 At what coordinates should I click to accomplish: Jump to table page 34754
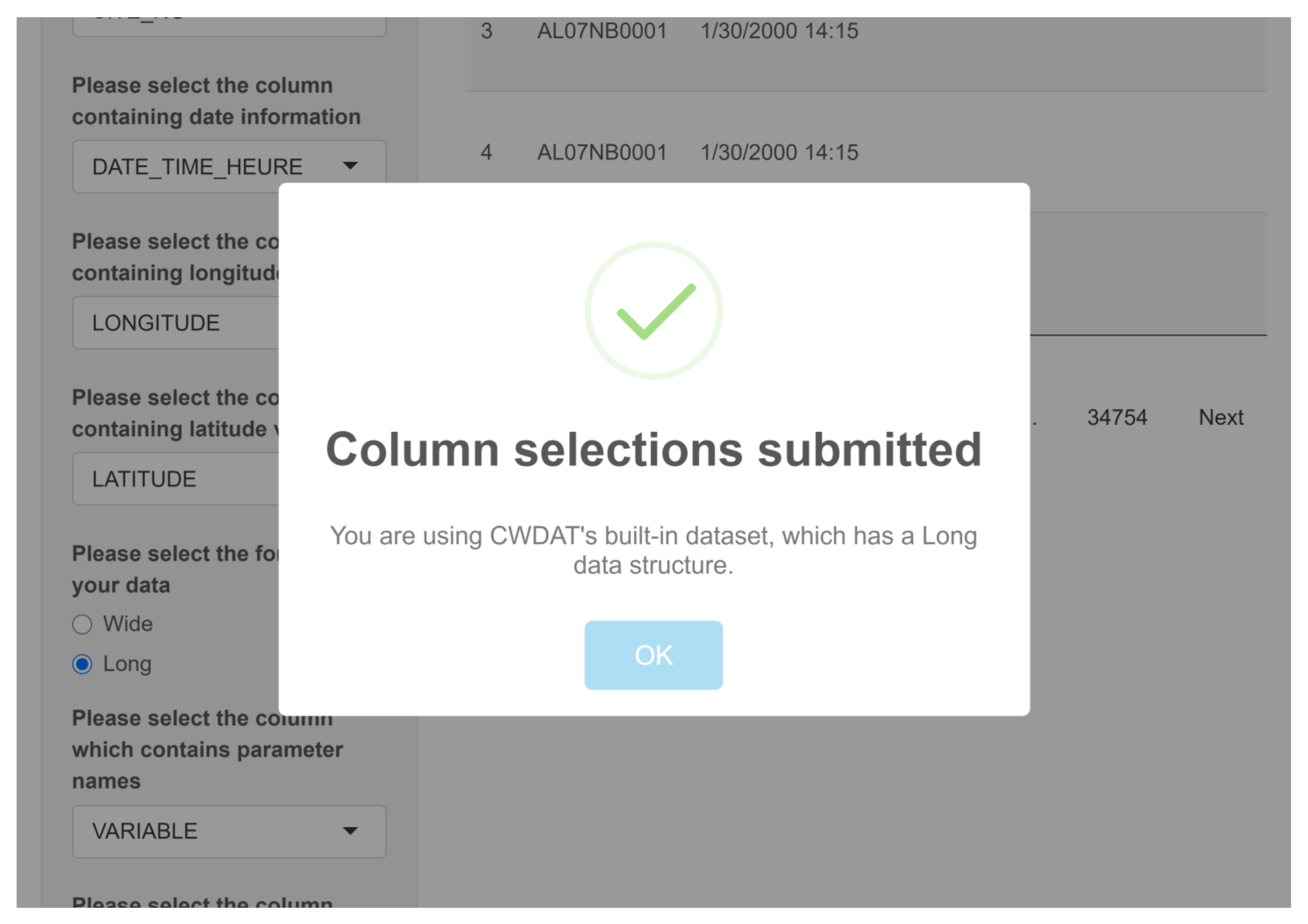click(x=1117, y=417)
